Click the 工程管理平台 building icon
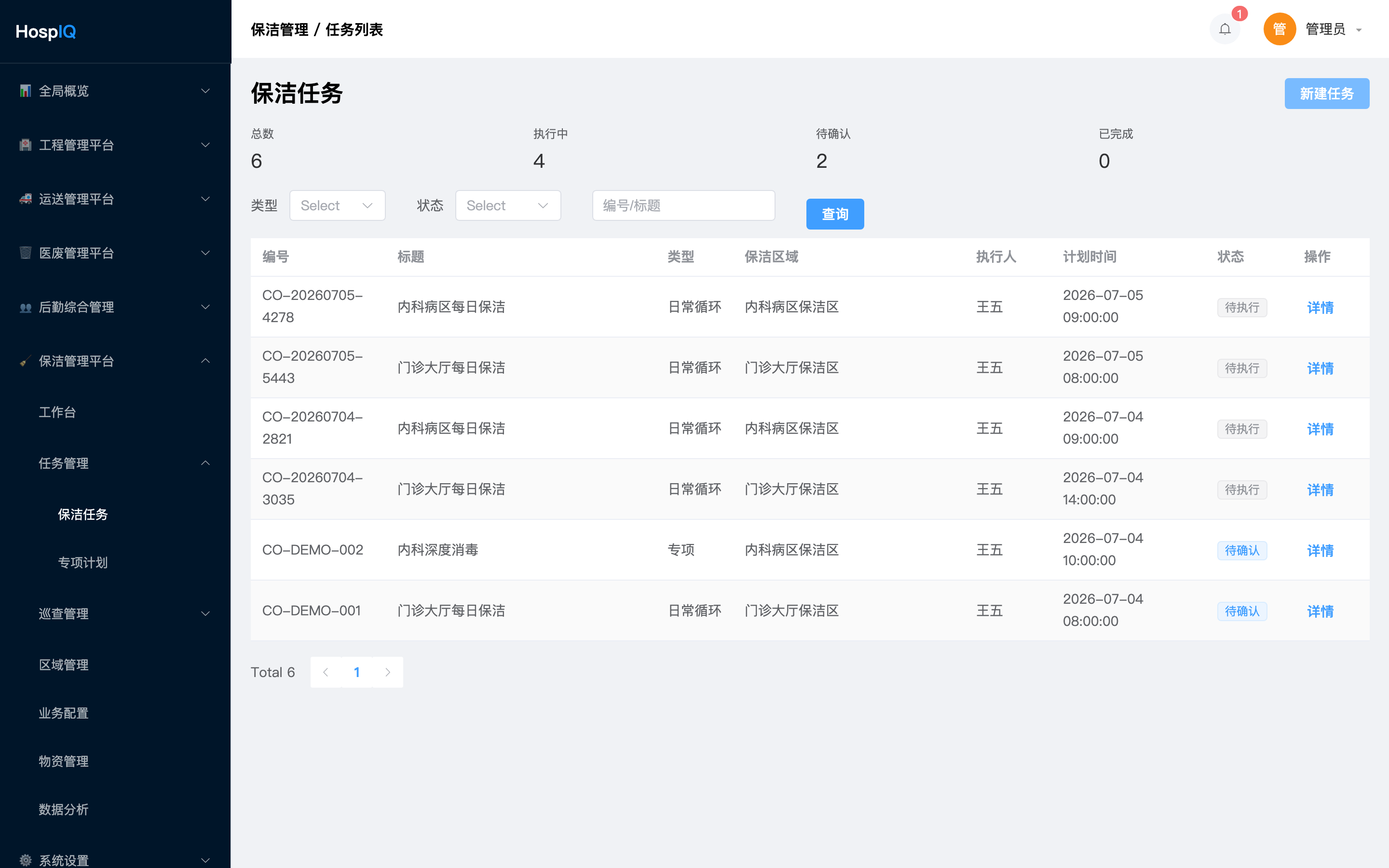The height and width of the screenshot is (868, 1389). 25,145
